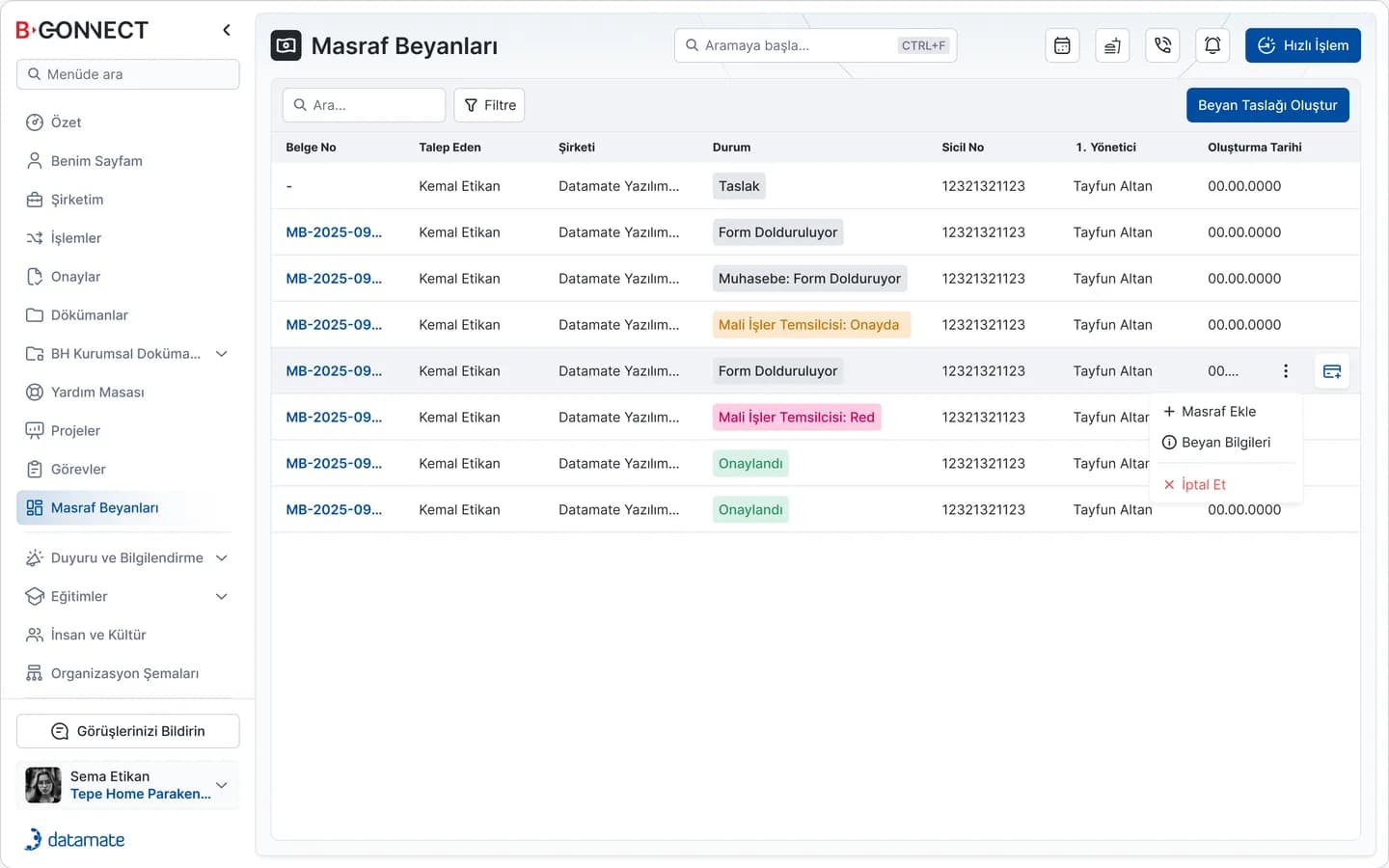This screenshot has width=1389, height=868.
Task: Click Mali İşler Temsilcisi: Onayda status badge
Action: click(x=809, y=325)
